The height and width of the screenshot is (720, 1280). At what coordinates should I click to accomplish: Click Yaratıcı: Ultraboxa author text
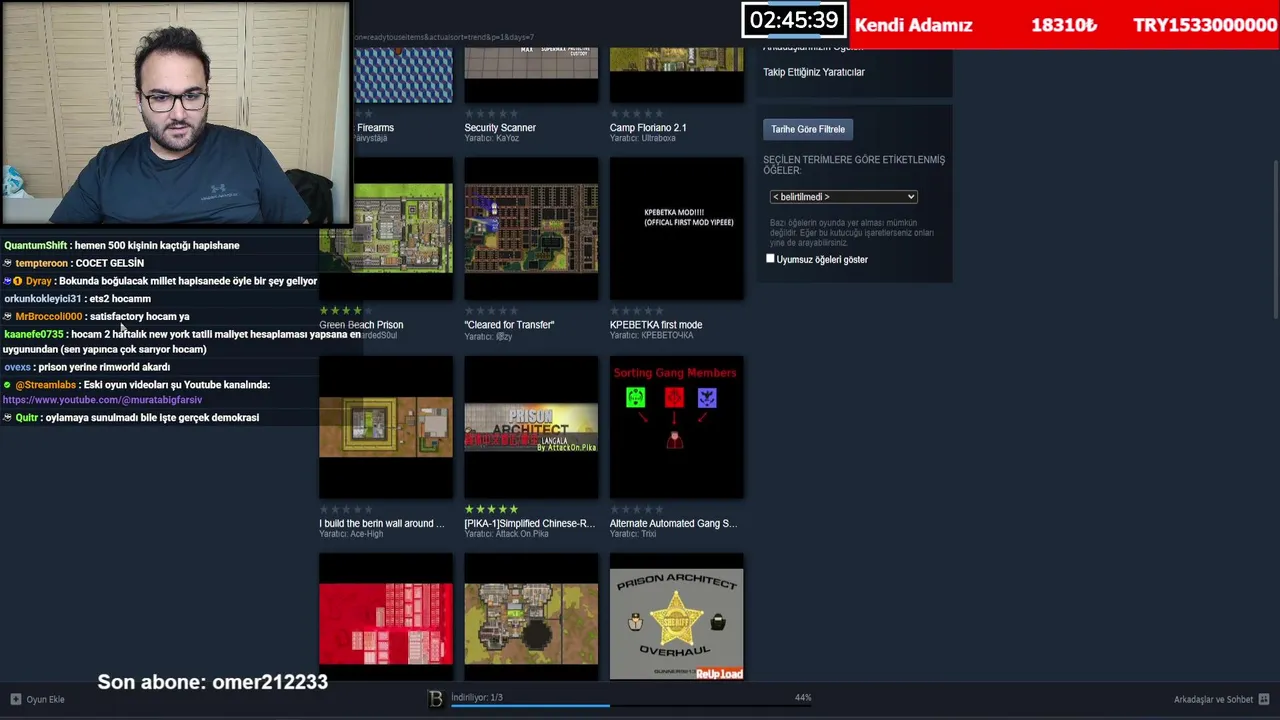(x=642, y=138)
